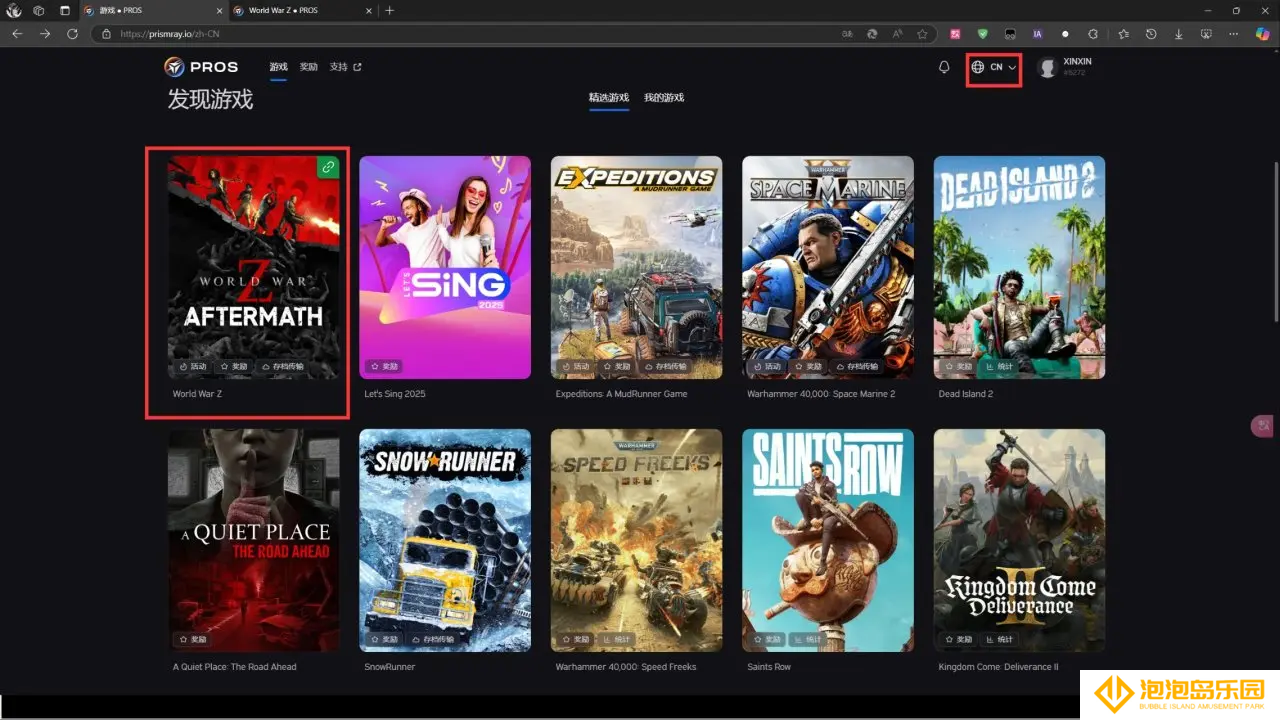
Task: Click the page vertical scrollbar
Action: click(1274, 240)
